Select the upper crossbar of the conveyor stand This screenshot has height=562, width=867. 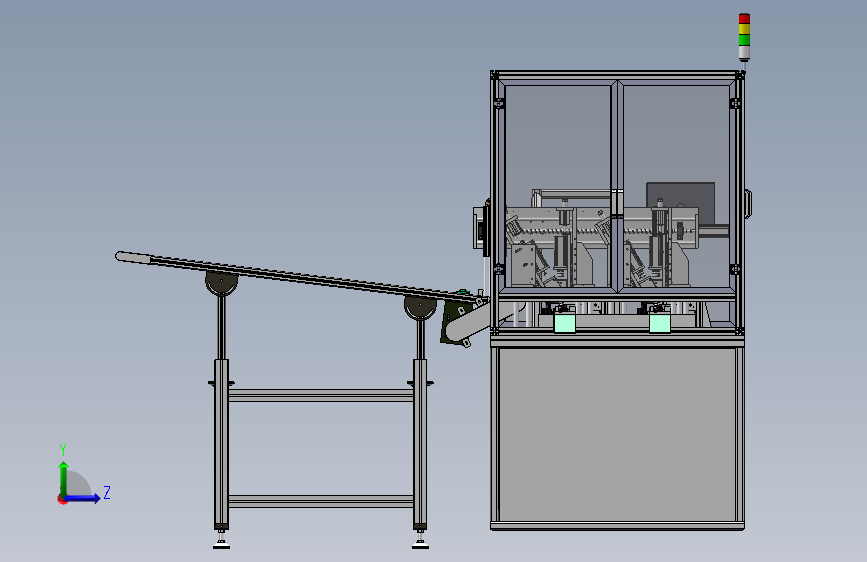pyautogui.click(x=321, y=396)
